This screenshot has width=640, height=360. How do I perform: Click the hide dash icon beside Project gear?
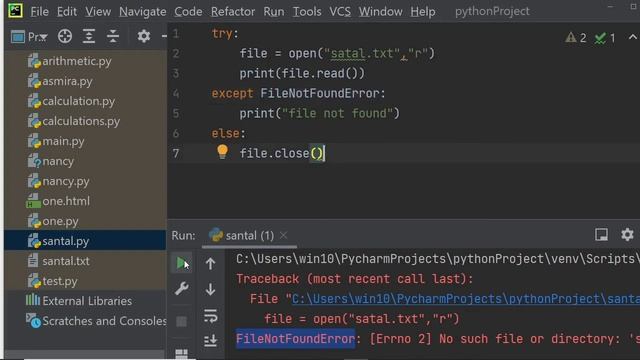[x=164, y=36]
